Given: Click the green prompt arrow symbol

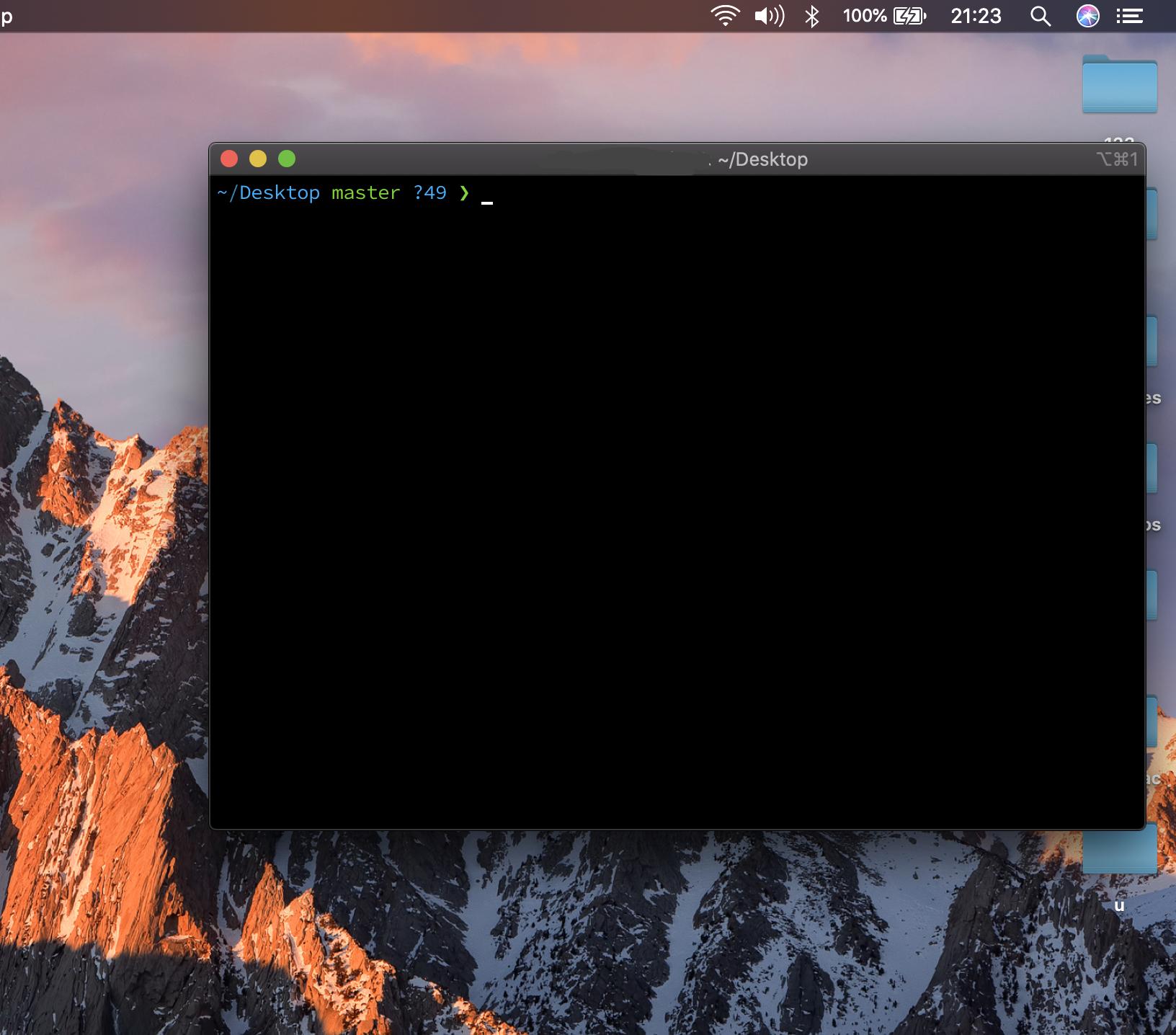Looking at the screenshot, I should click(x=464, y=193).
